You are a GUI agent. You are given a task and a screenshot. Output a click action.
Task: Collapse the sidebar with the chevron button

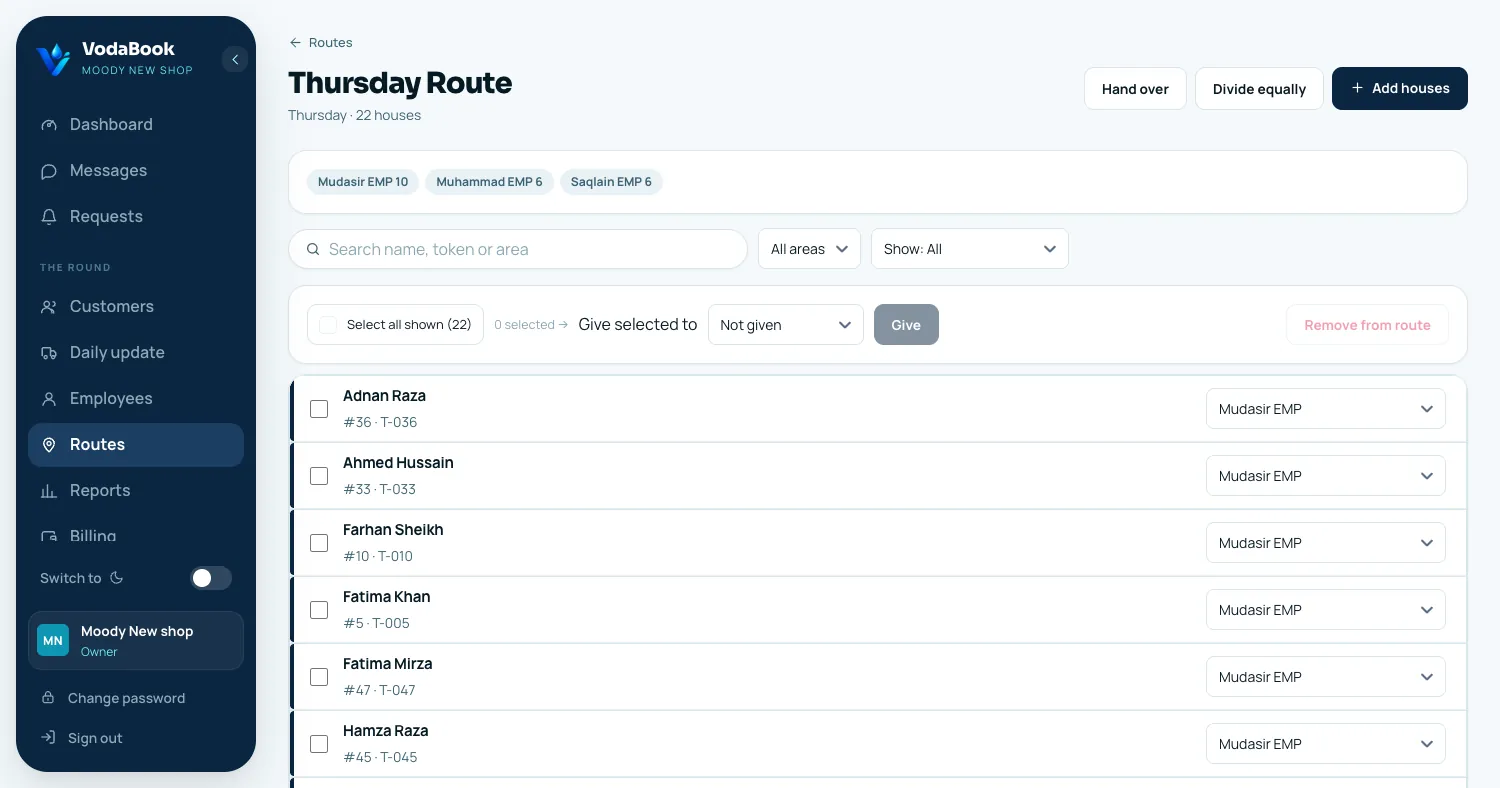click(235, 59)
